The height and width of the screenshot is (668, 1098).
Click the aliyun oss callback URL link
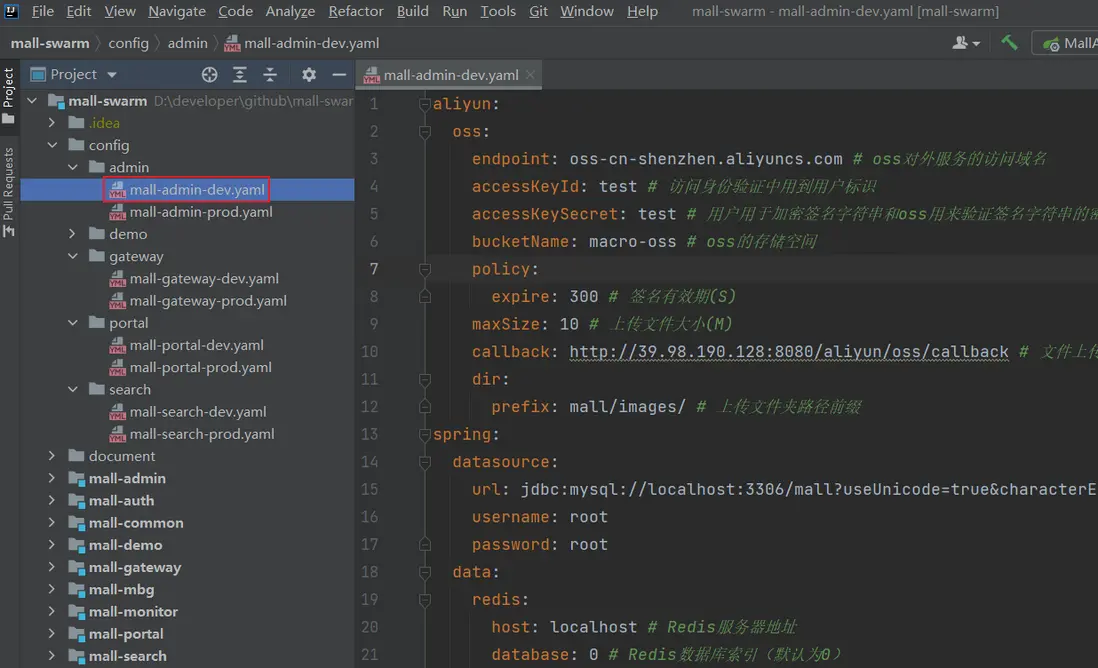click(x=788, y=352)
